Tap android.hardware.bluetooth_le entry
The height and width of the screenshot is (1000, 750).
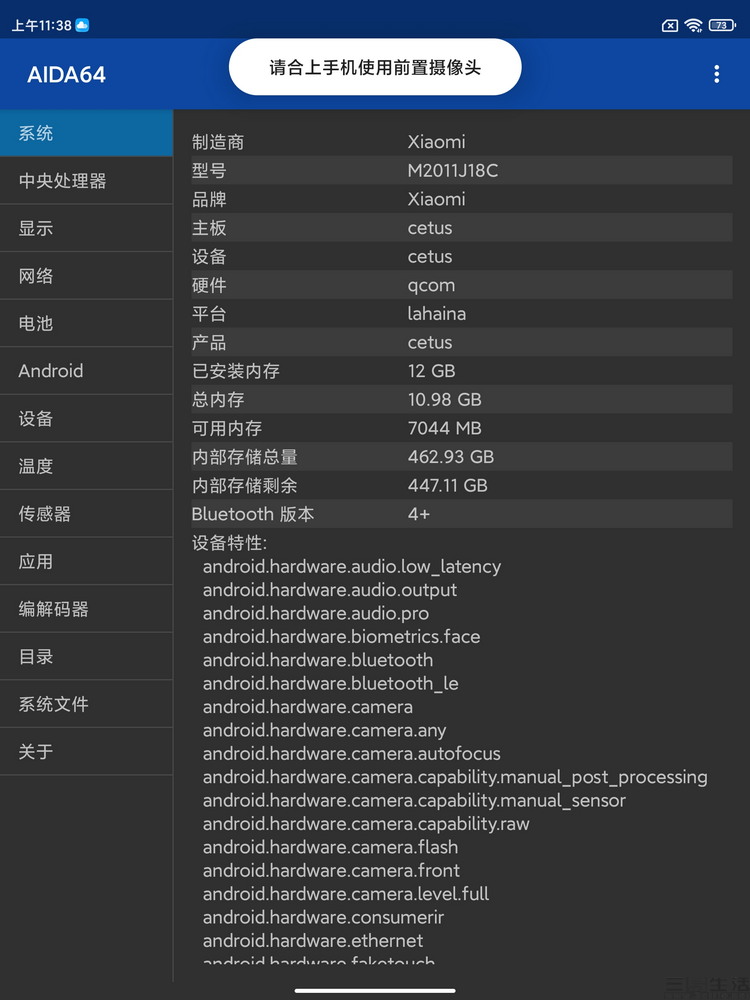click(330, 684)
